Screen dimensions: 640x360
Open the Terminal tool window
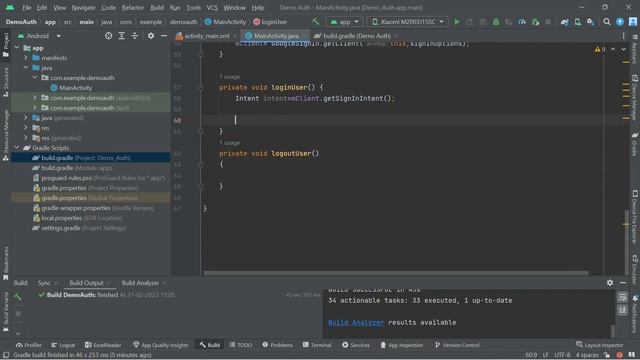click(317, 345)
